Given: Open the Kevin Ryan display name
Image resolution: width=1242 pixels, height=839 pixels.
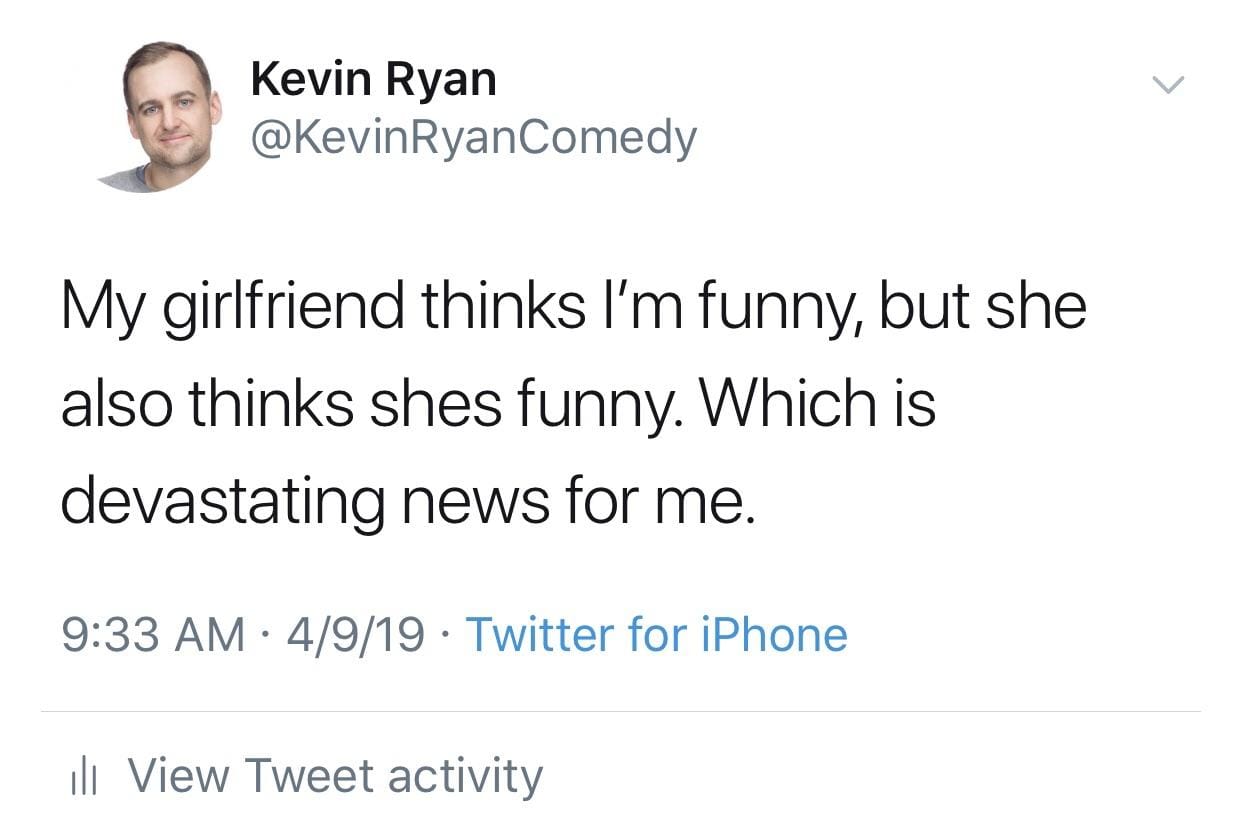Looking at the screenshot, I should tap(373, 79).
